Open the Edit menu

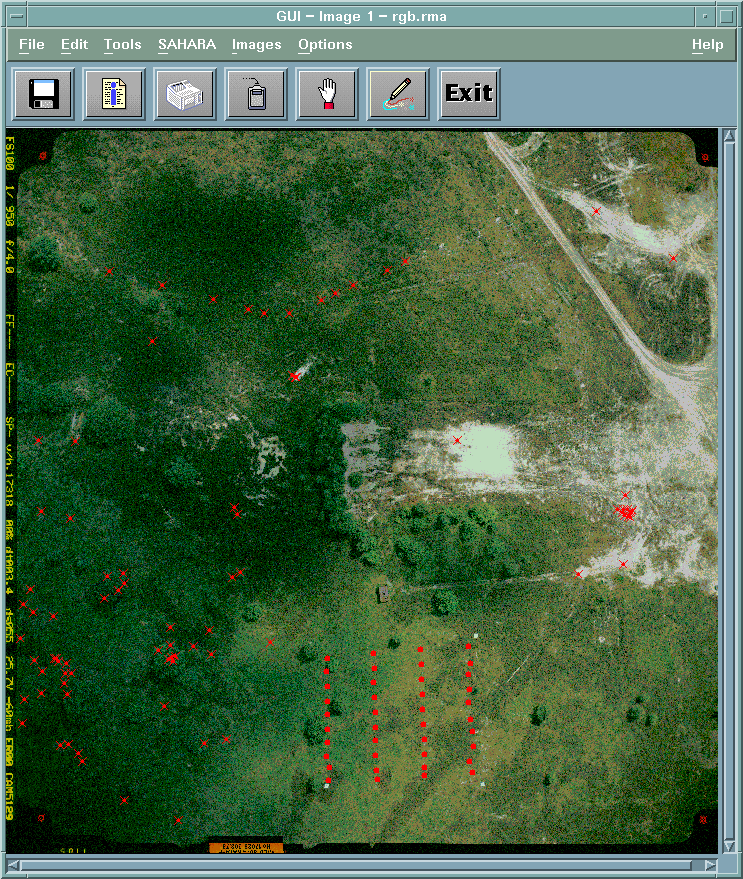(x=74, y=44)
